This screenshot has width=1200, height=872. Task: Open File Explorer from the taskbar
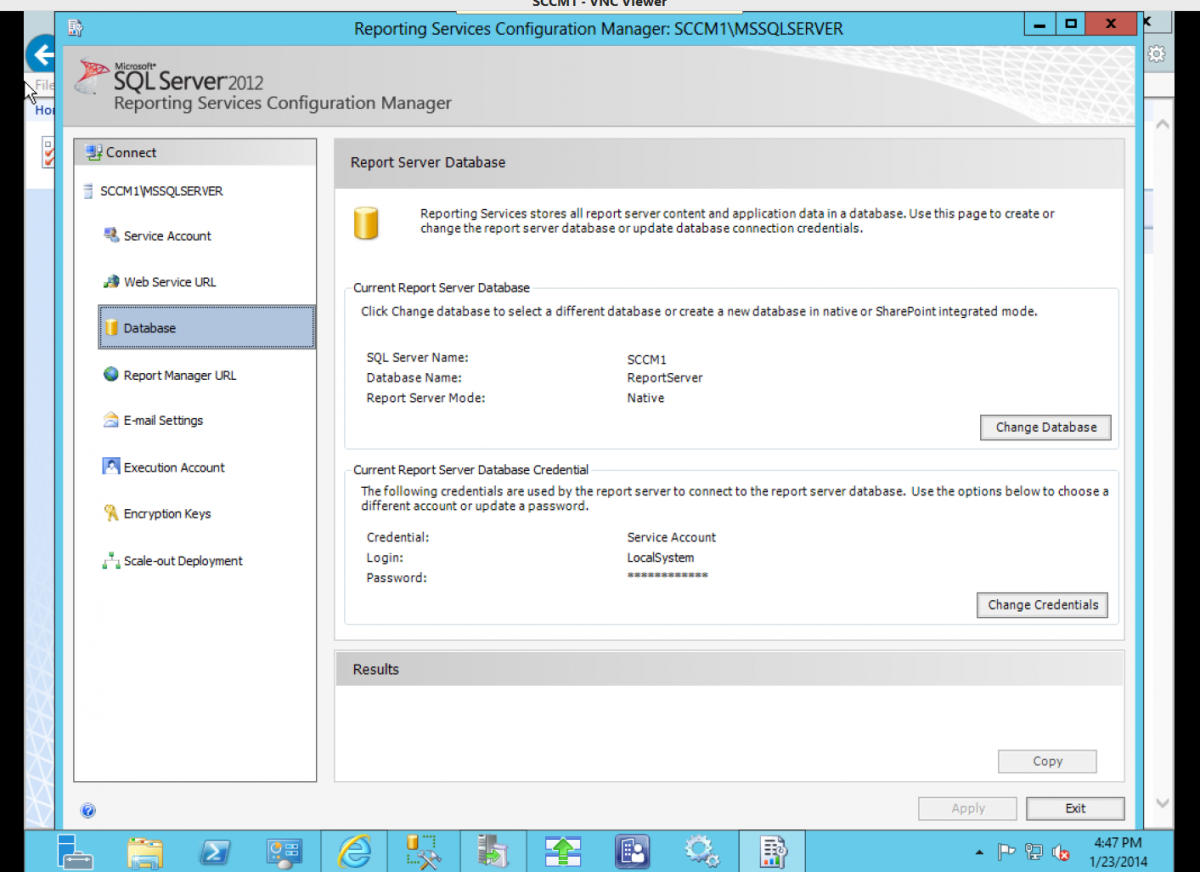(x=146, y=851)
